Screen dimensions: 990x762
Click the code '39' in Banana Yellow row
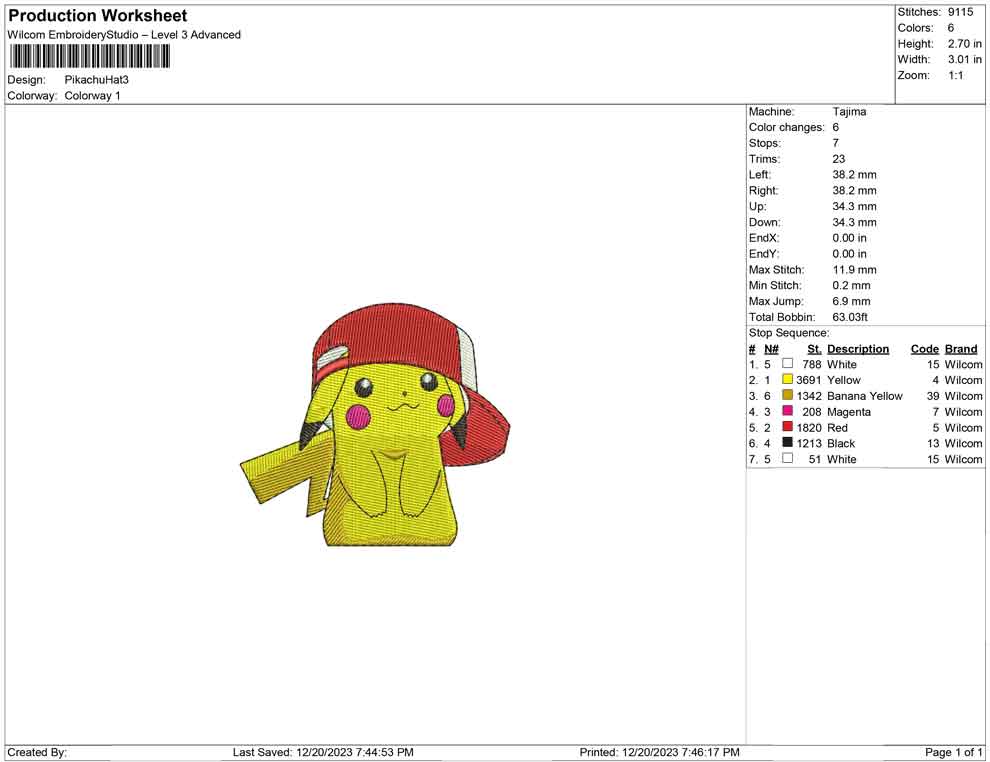(x=933, y=396)
